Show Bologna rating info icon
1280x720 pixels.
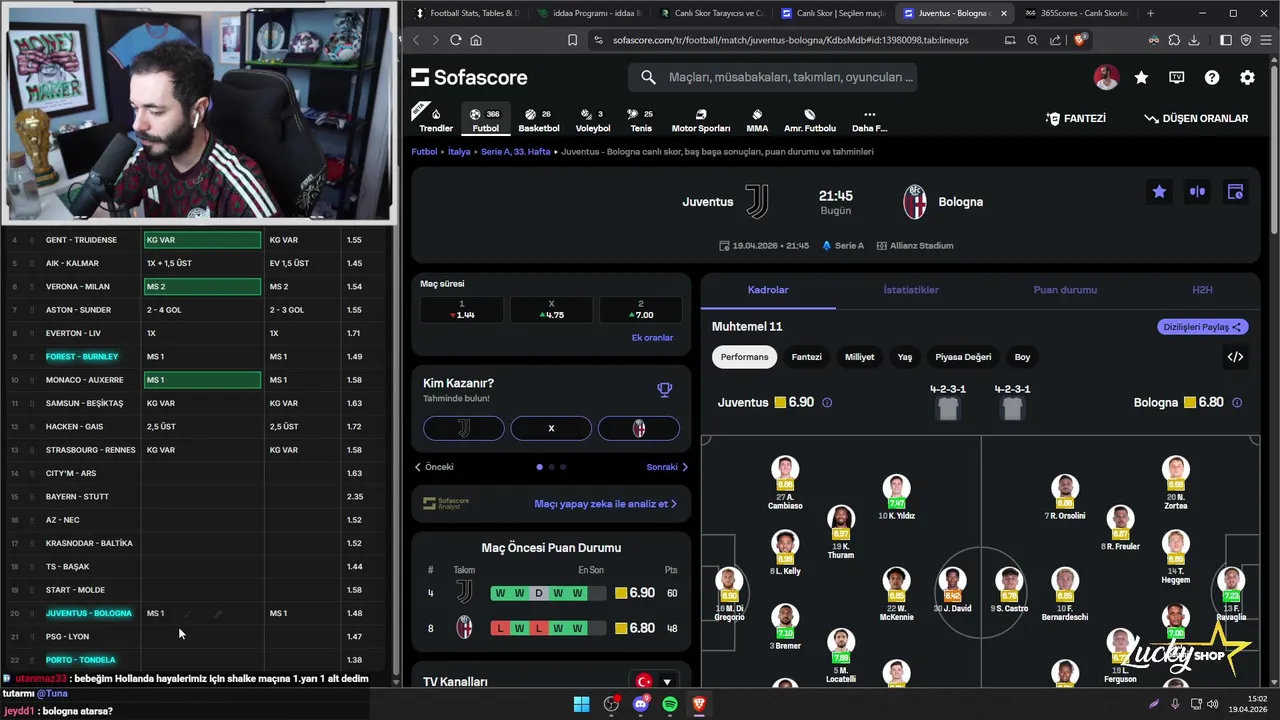[x=1237, y=403]
